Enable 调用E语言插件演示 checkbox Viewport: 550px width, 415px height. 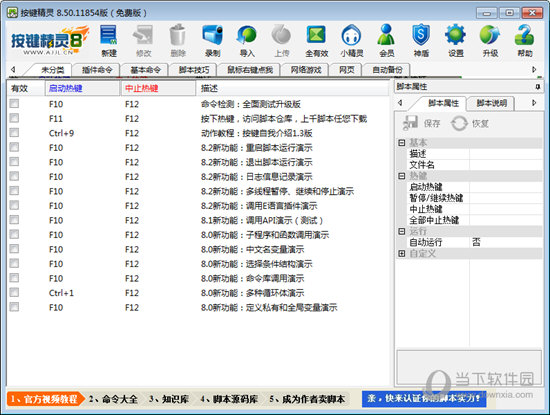[x=14, y=205]
